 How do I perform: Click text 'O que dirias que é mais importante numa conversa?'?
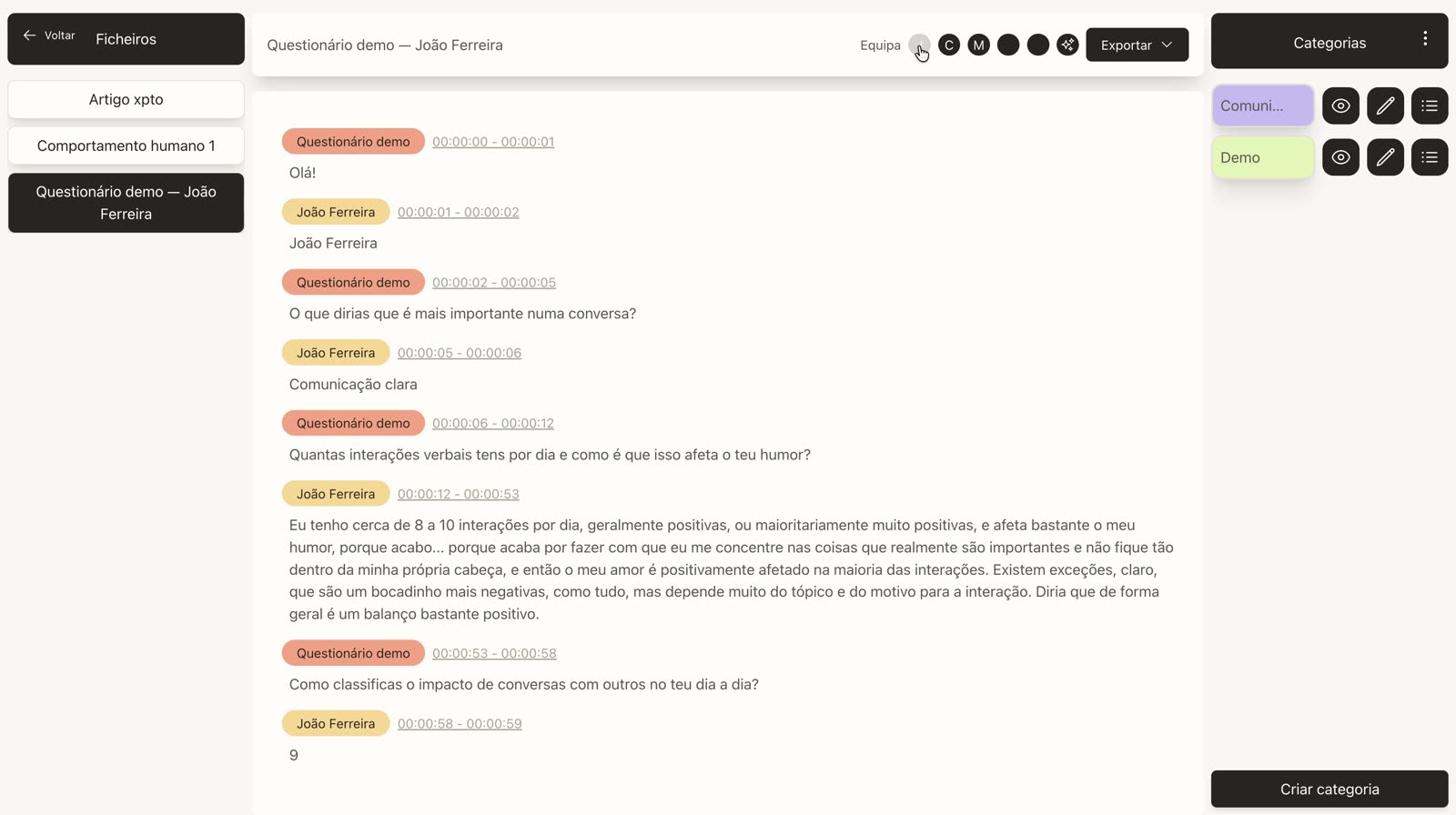pos(462,314)
